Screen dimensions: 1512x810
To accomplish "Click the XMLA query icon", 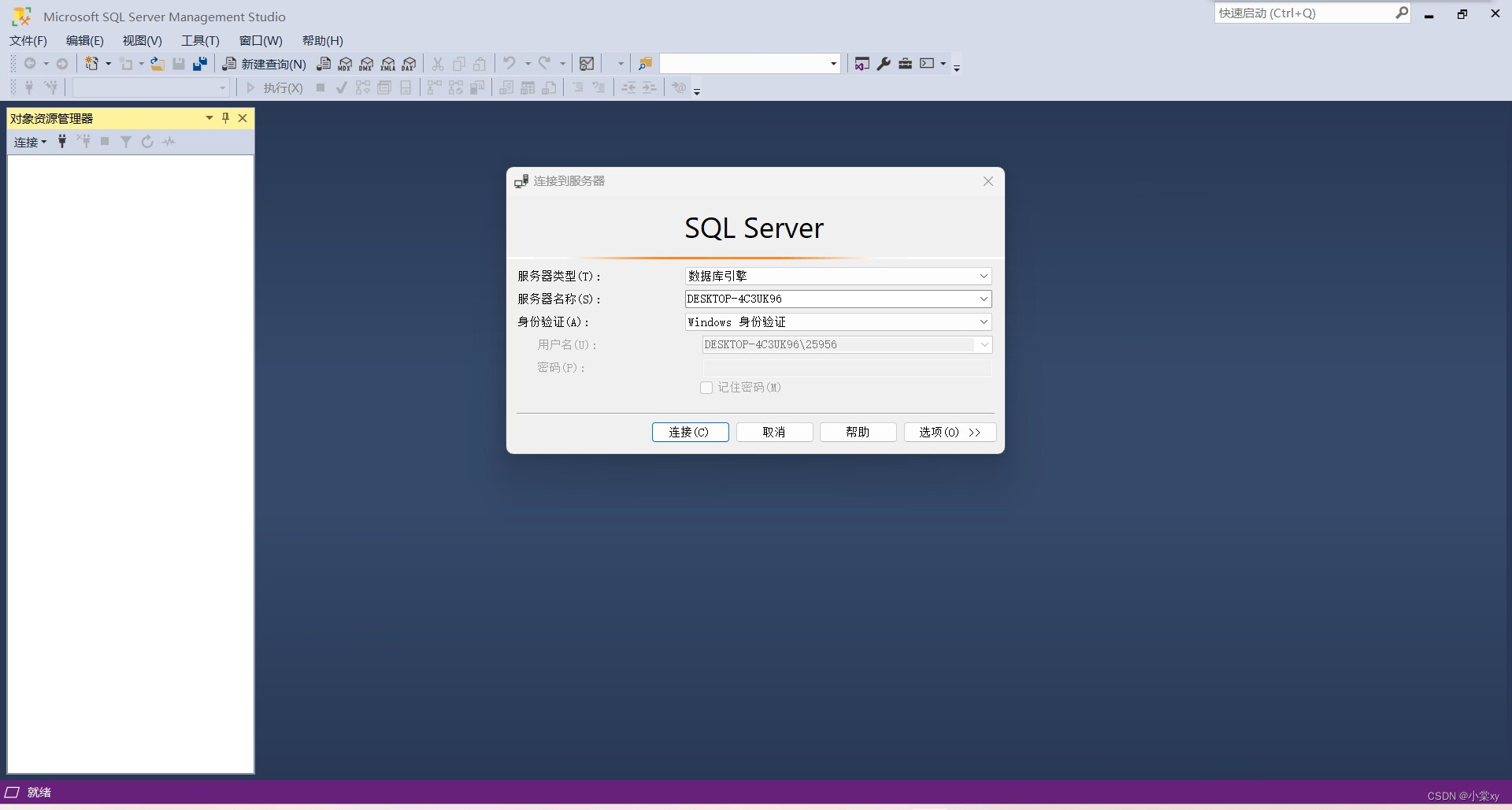I will coord(387,64).
